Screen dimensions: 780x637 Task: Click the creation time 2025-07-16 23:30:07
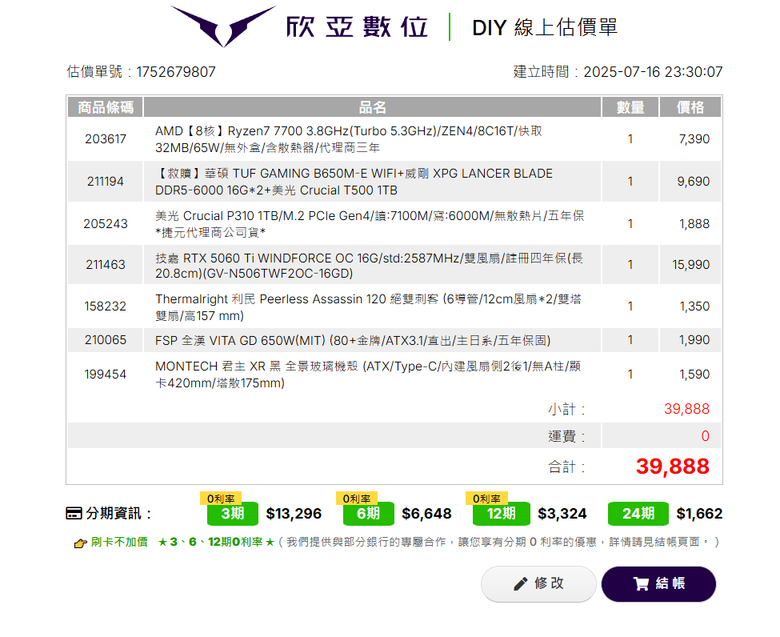(x=653, y=72)
